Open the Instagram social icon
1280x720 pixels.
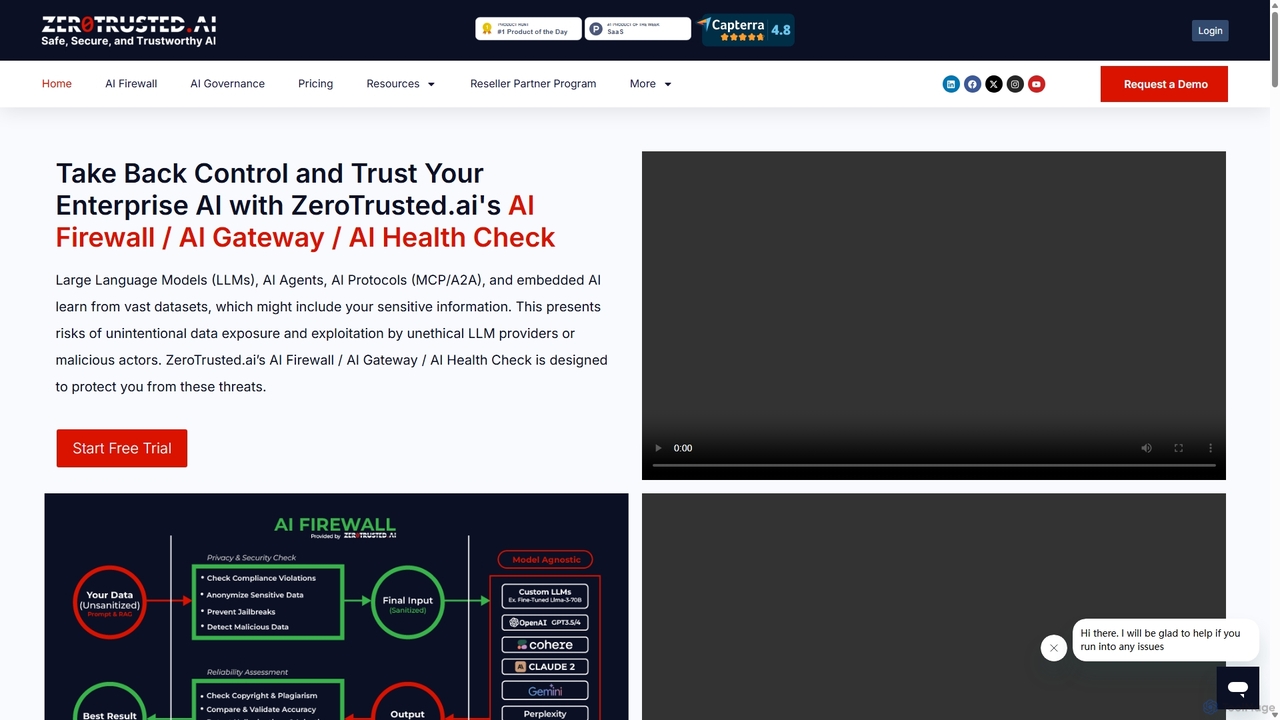1015,84
